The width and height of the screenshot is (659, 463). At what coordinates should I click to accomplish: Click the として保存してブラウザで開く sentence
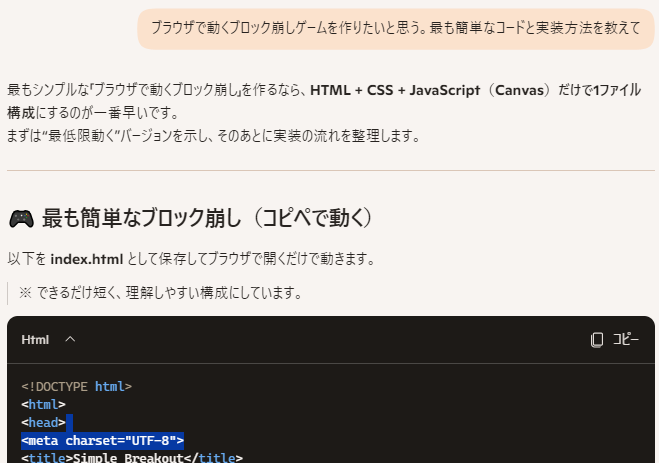250,259
